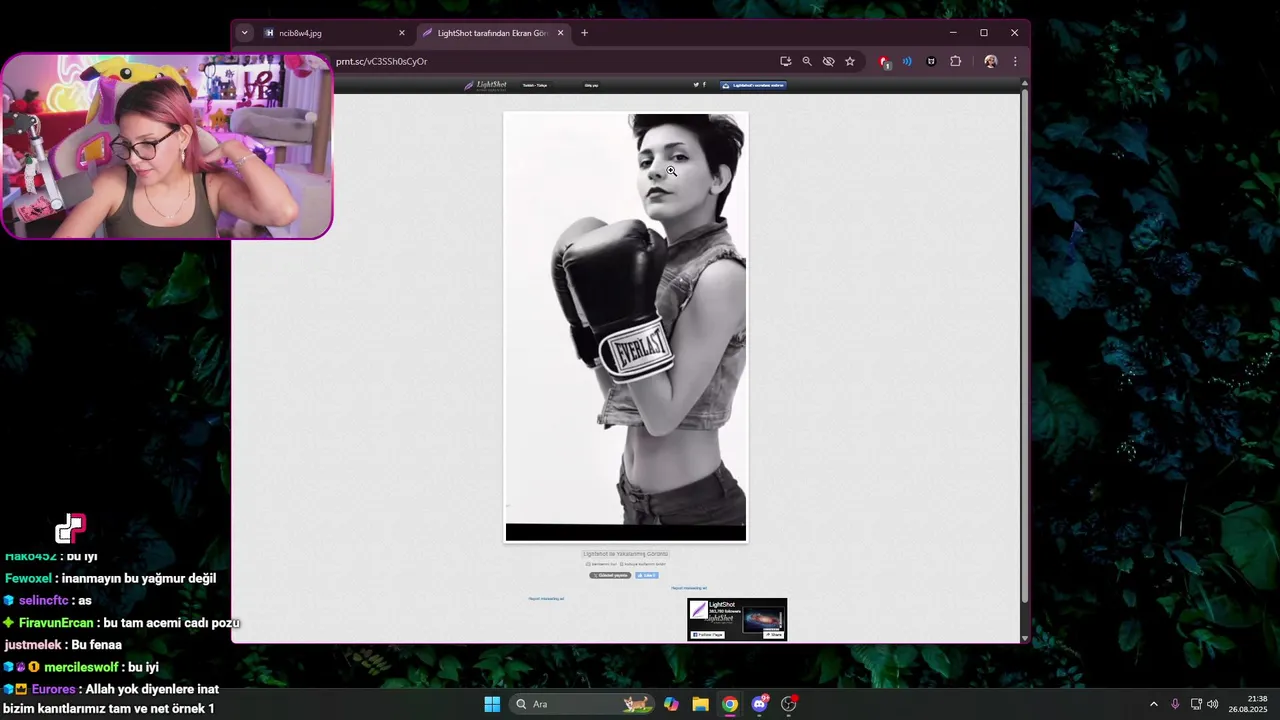The width and height of the screenshot is (1280, 720).
Task: Open the zoom magnifier in address bar
Action: pyautogui.click(x=807, y=61)
